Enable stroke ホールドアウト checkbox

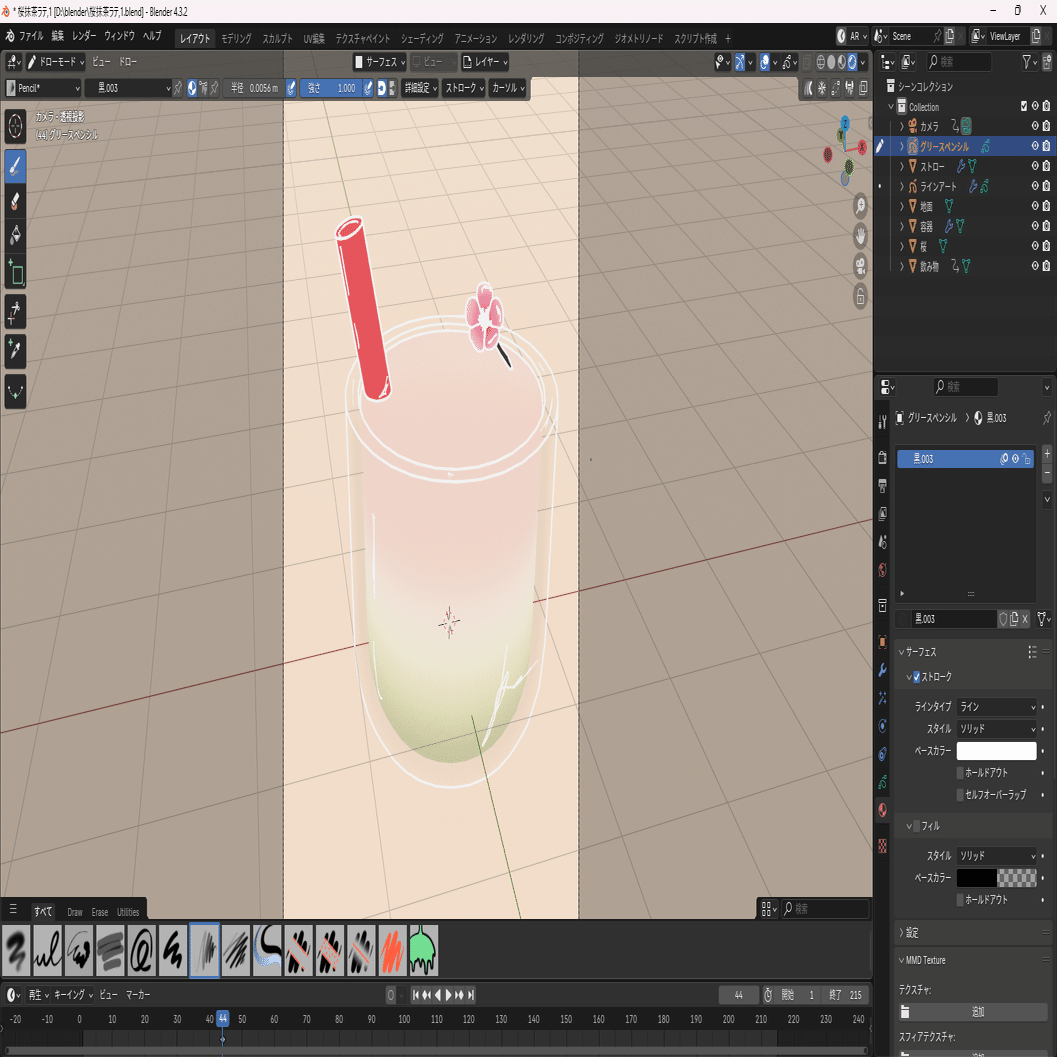[x=960, y=773]
